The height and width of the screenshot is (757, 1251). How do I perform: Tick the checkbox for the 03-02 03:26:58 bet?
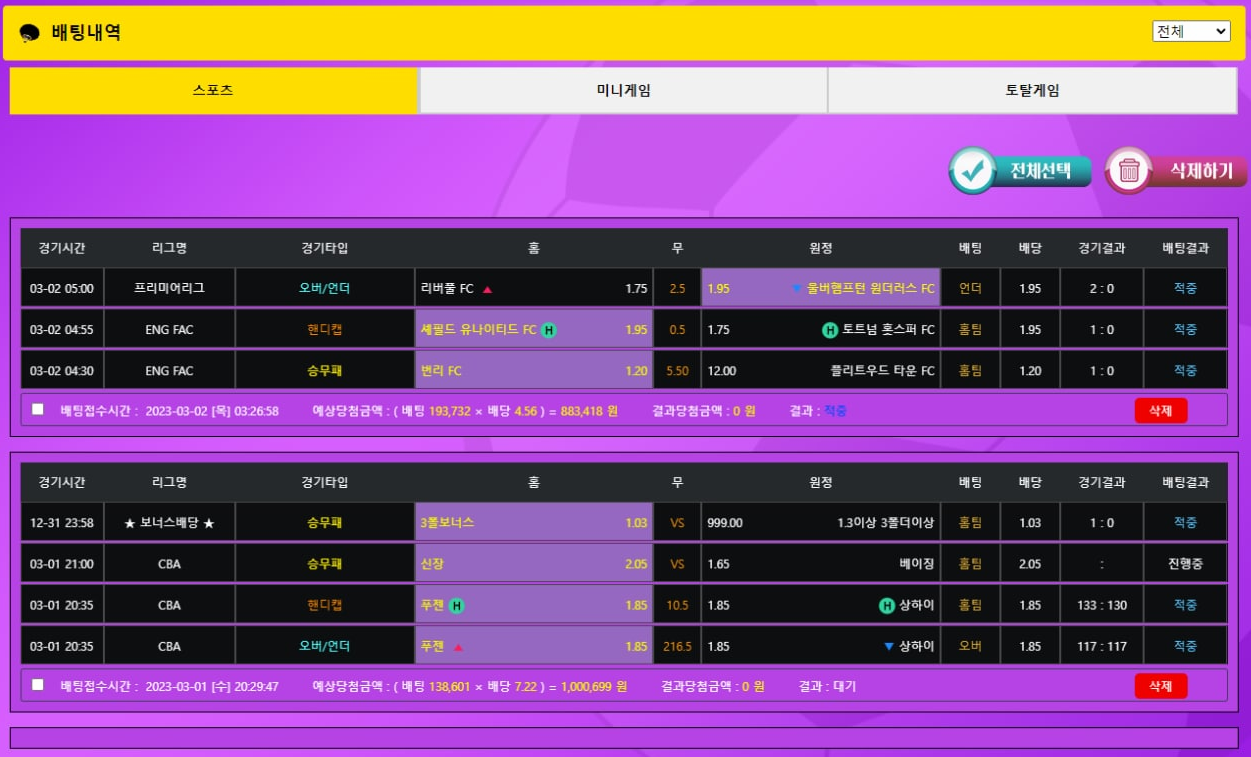[38, 409]
